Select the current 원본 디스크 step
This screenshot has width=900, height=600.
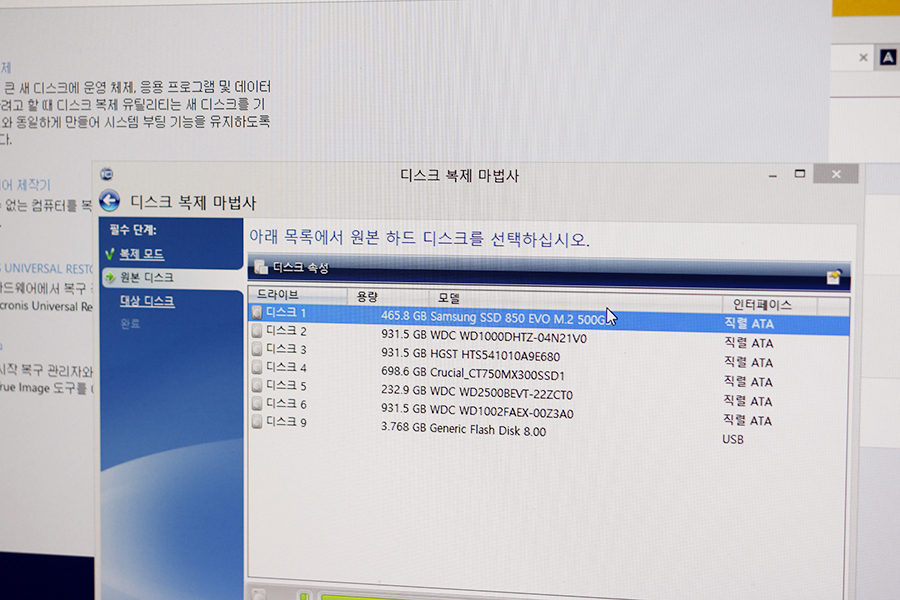click(146, 277)
